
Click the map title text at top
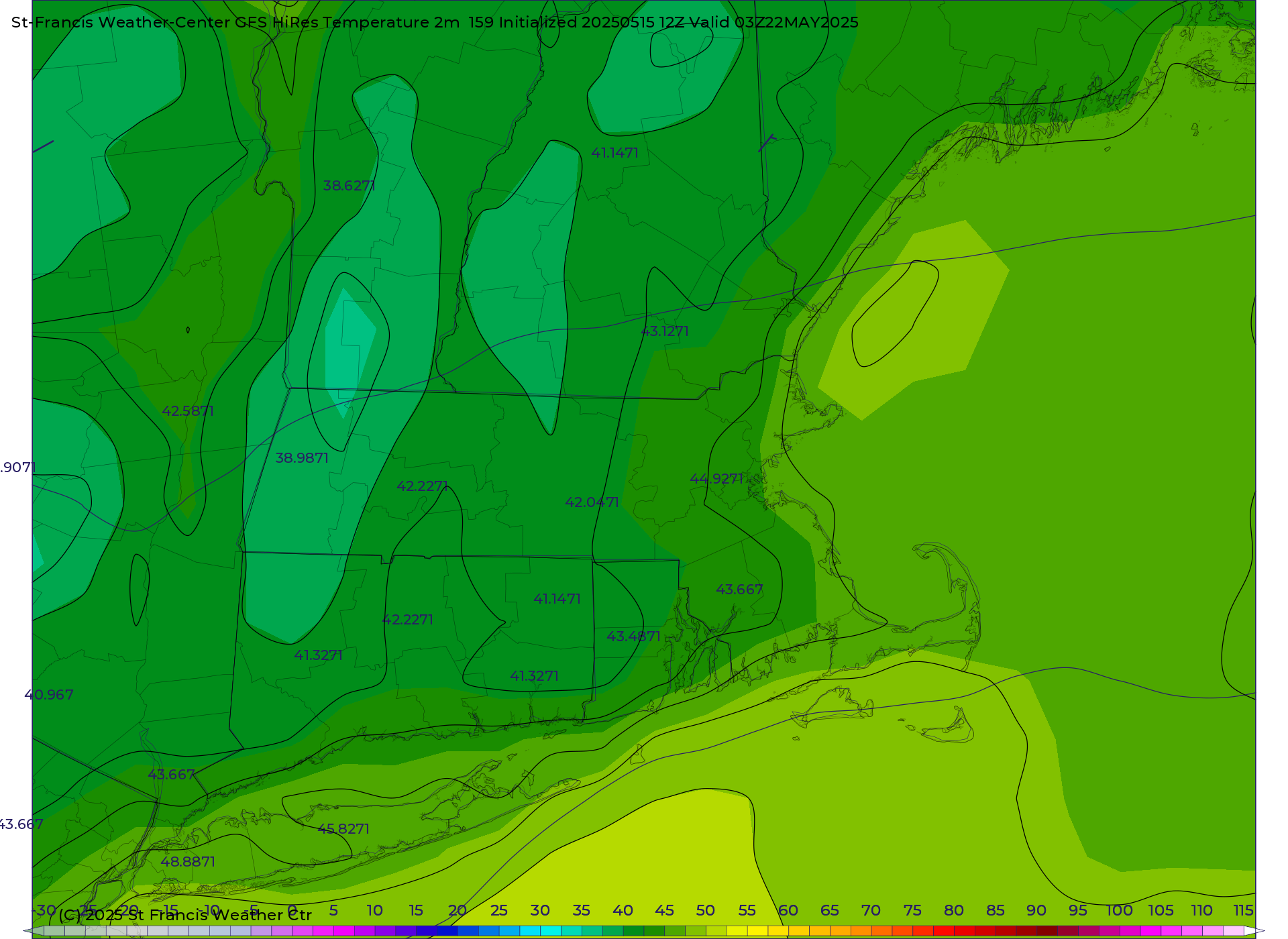(435, 22)
